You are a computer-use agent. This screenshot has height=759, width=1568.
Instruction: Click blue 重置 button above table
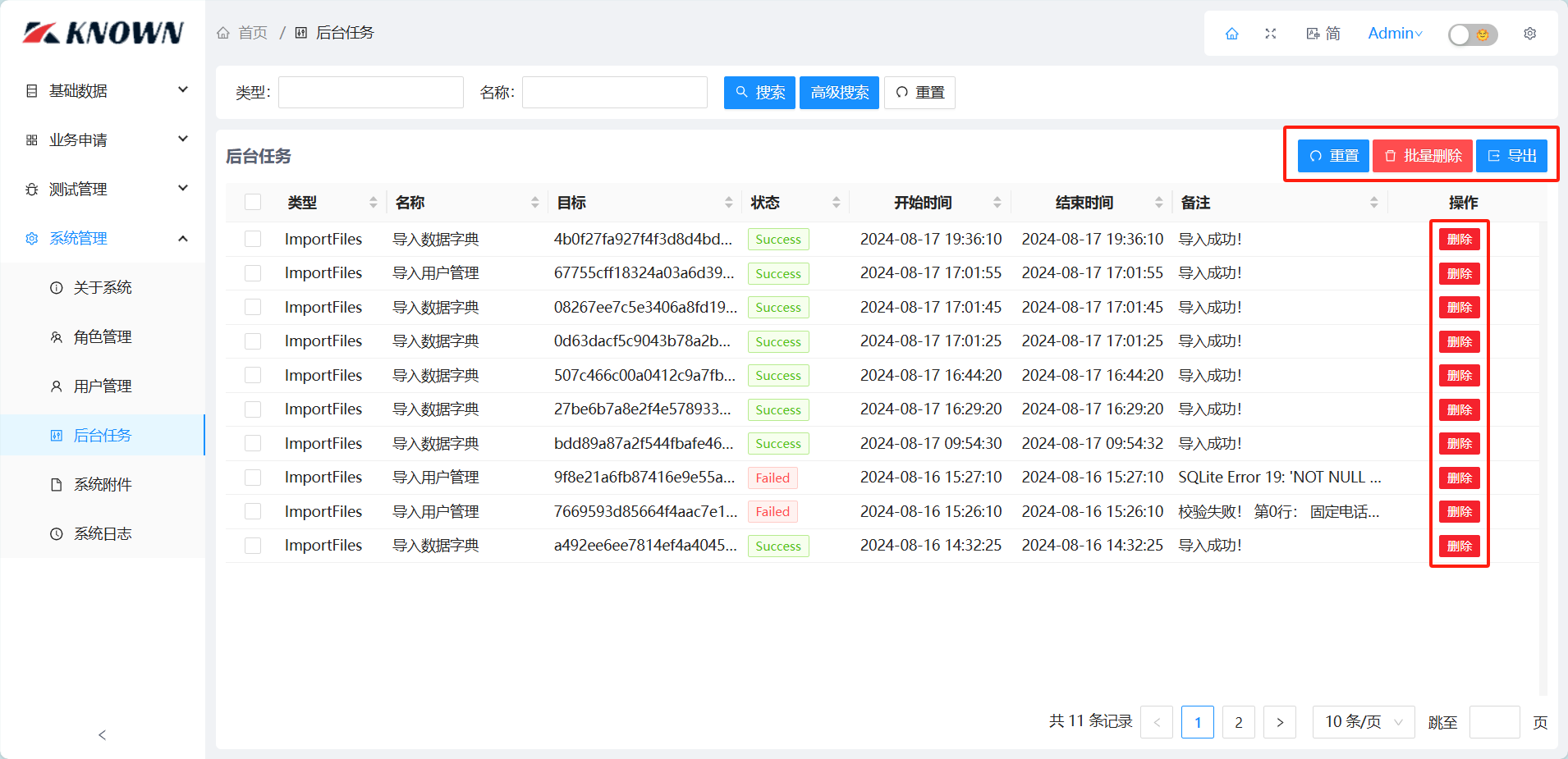coord(1333,156)
